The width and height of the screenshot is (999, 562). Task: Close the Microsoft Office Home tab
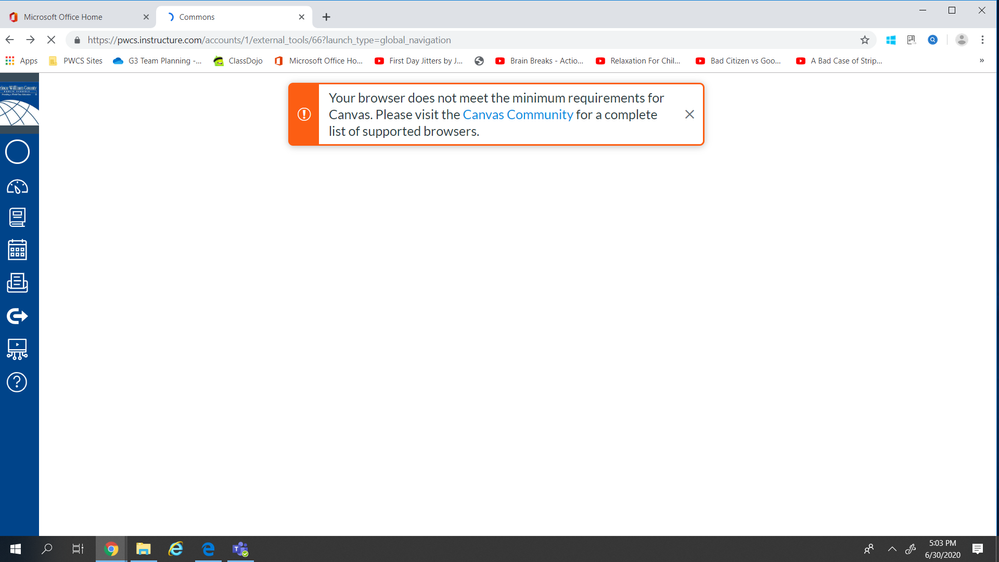pos(146,17)
